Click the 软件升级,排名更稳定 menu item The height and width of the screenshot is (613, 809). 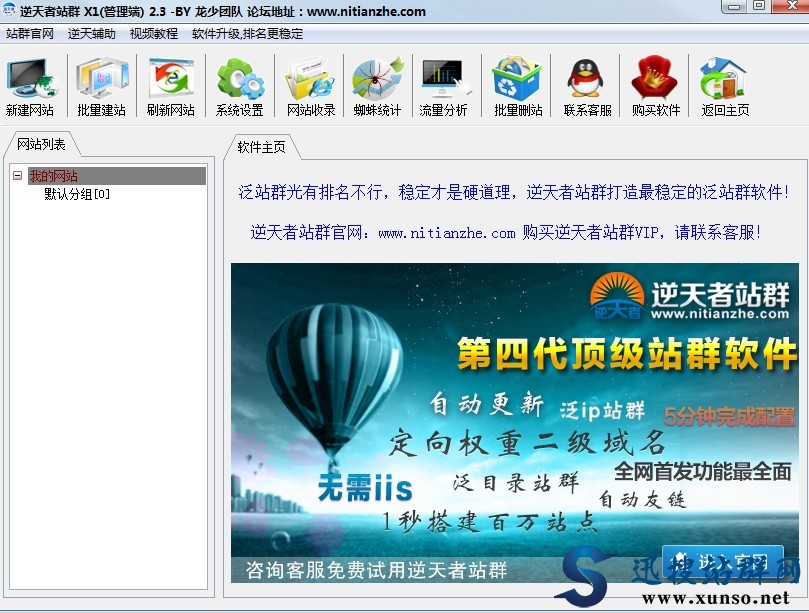point(247,34)
